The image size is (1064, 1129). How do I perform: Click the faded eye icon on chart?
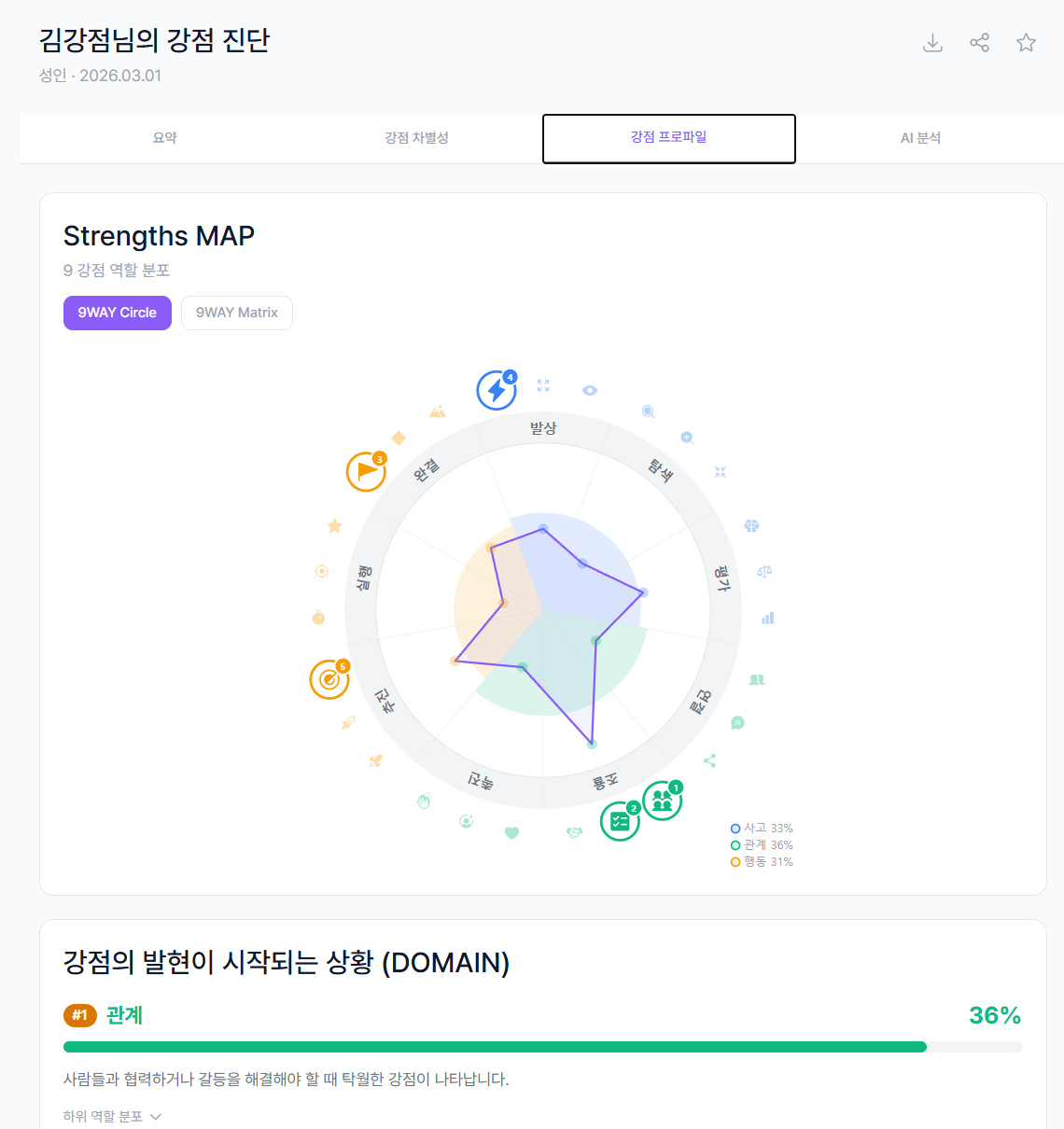(x=590, y=391)
